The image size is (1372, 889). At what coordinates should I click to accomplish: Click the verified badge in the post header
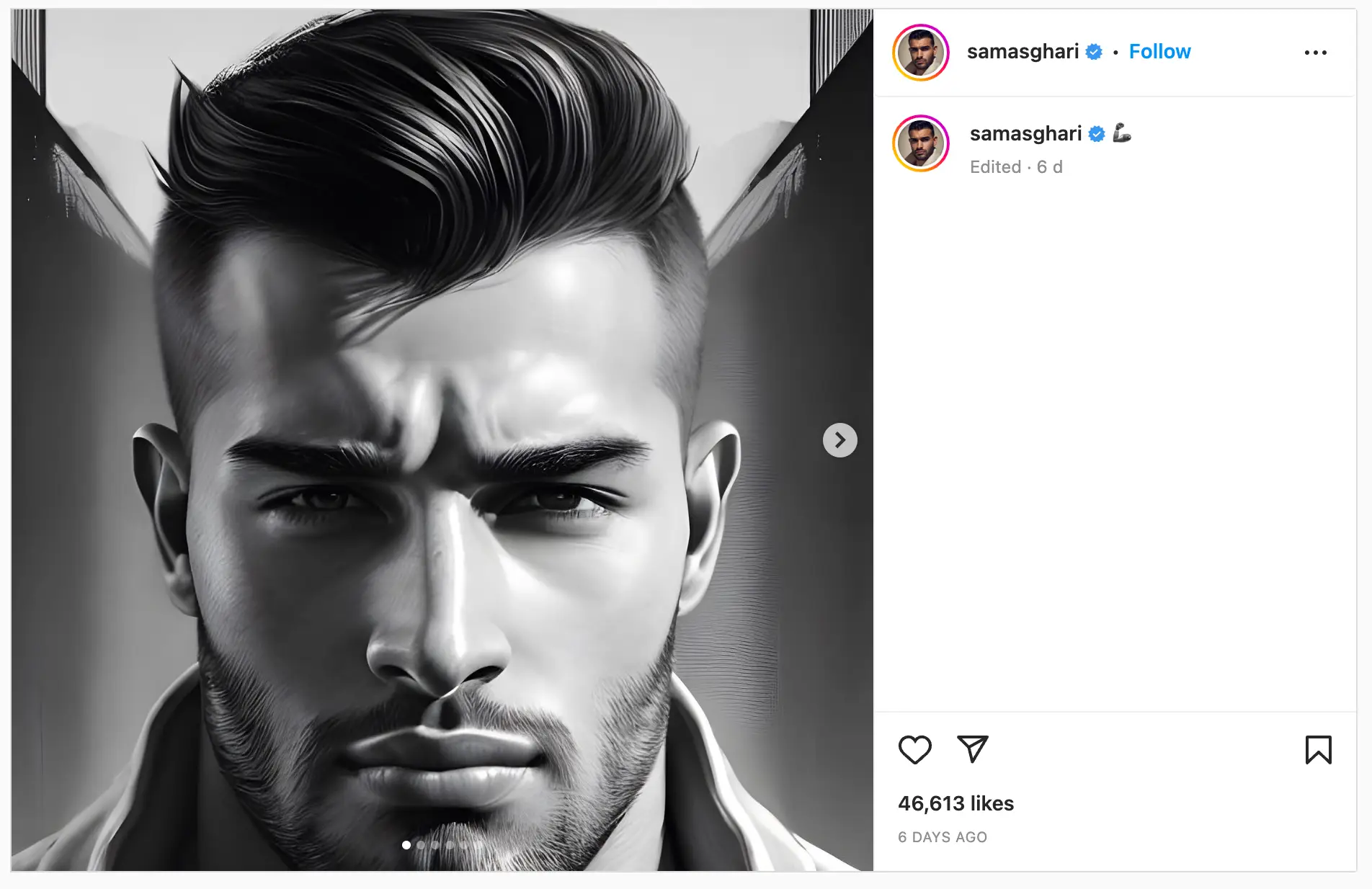coord(1094,52)
